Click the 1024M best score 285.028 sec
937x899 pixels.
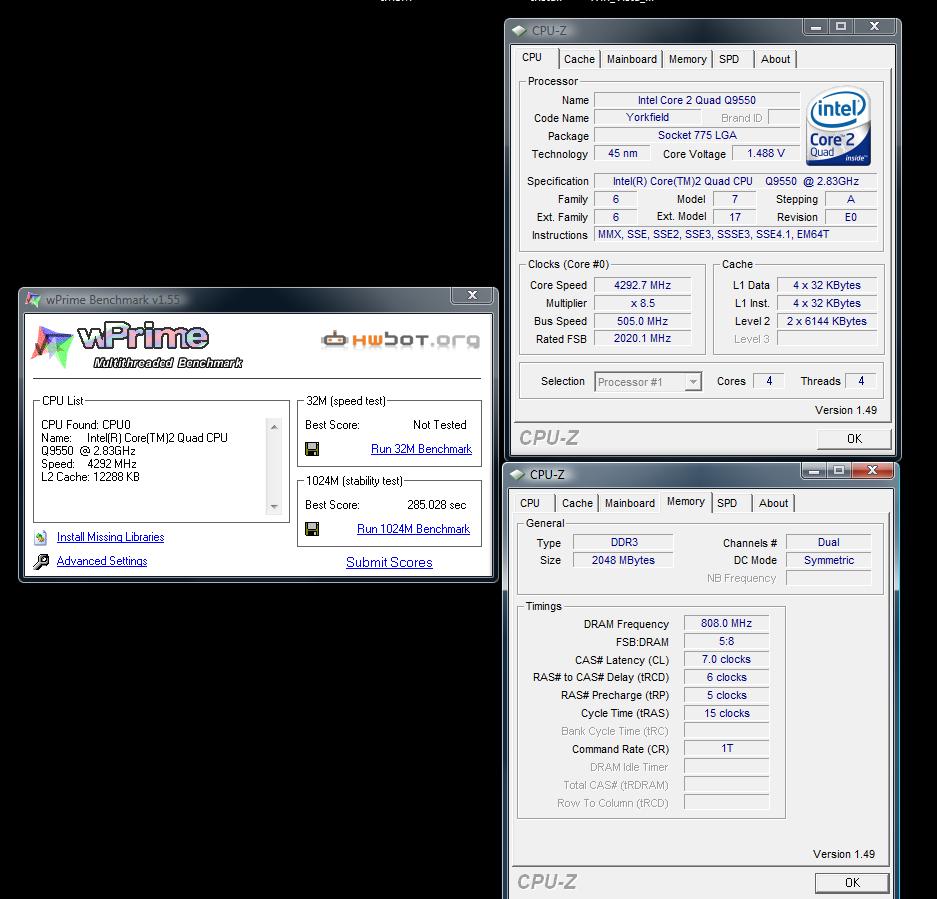pos(436,505)
